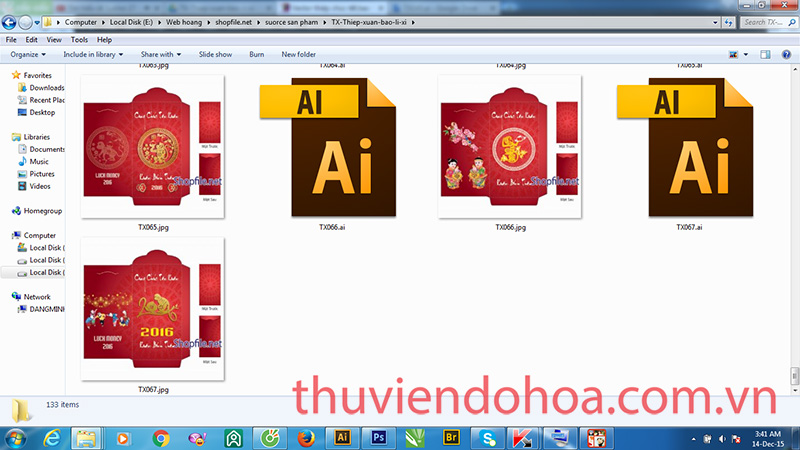Select Libraries in the navigation pane
This screenshot has width=800, height=450.
[37, 137]
